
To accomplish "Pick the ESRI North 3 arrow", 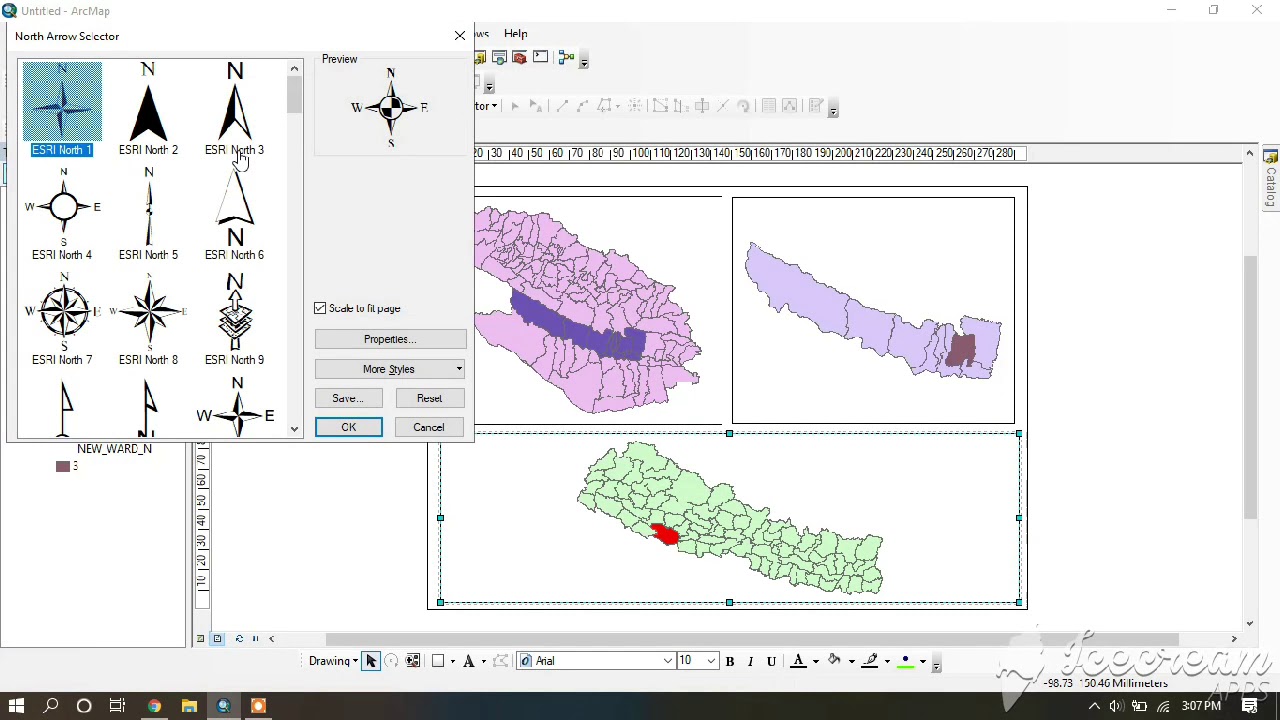I will point(234,109).
